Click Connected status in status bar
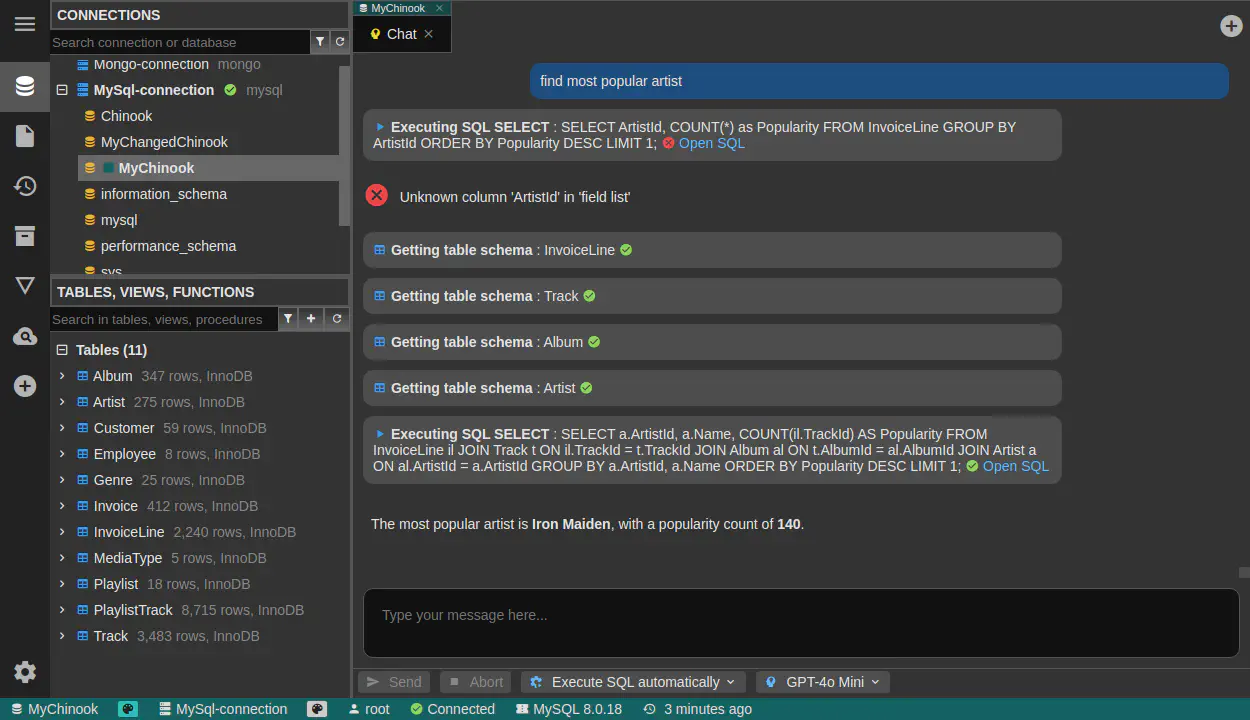The width and height of the screenshot is (1250, 720). coord(453,709)
